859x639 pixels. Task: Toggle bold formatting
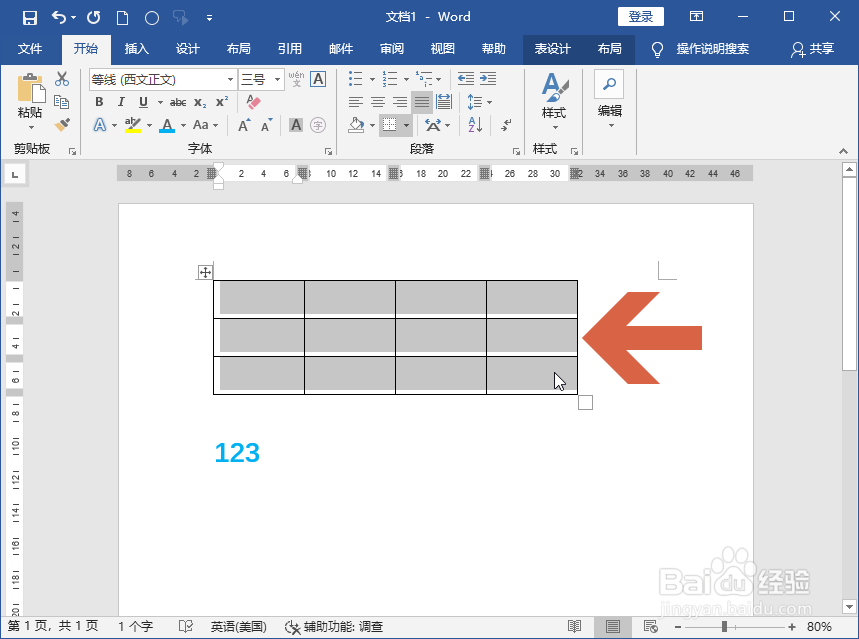coord(99,102)
